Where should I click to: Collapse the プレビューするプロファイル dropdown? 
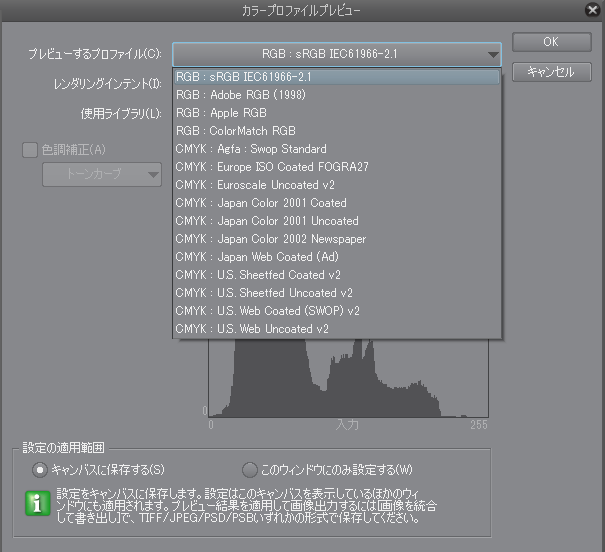(x=493, y=54)
